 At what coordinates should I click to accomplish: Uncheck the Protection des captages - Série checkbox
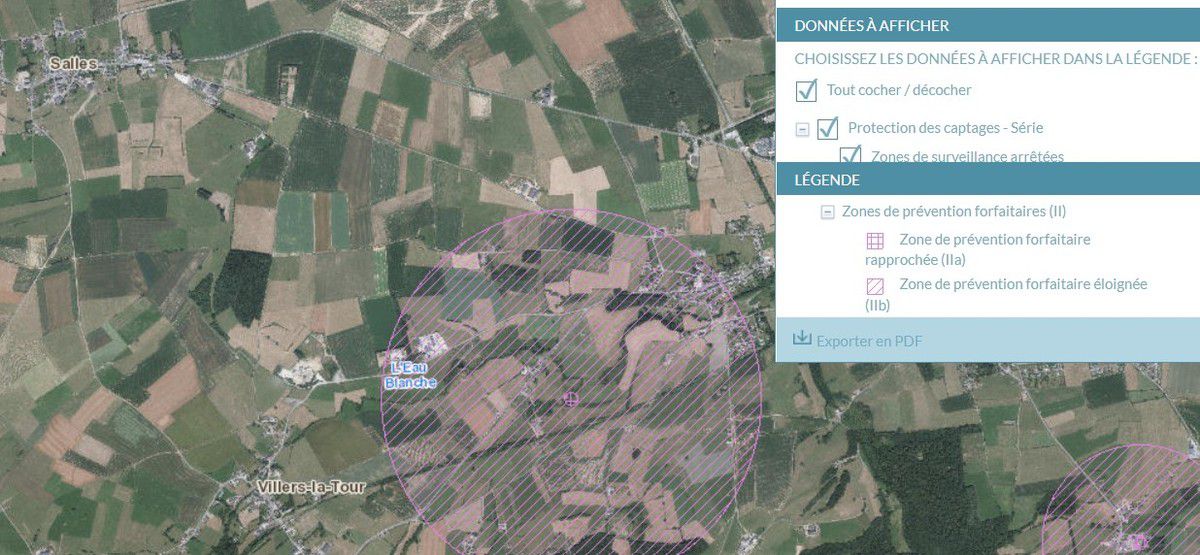click(827, 129)
